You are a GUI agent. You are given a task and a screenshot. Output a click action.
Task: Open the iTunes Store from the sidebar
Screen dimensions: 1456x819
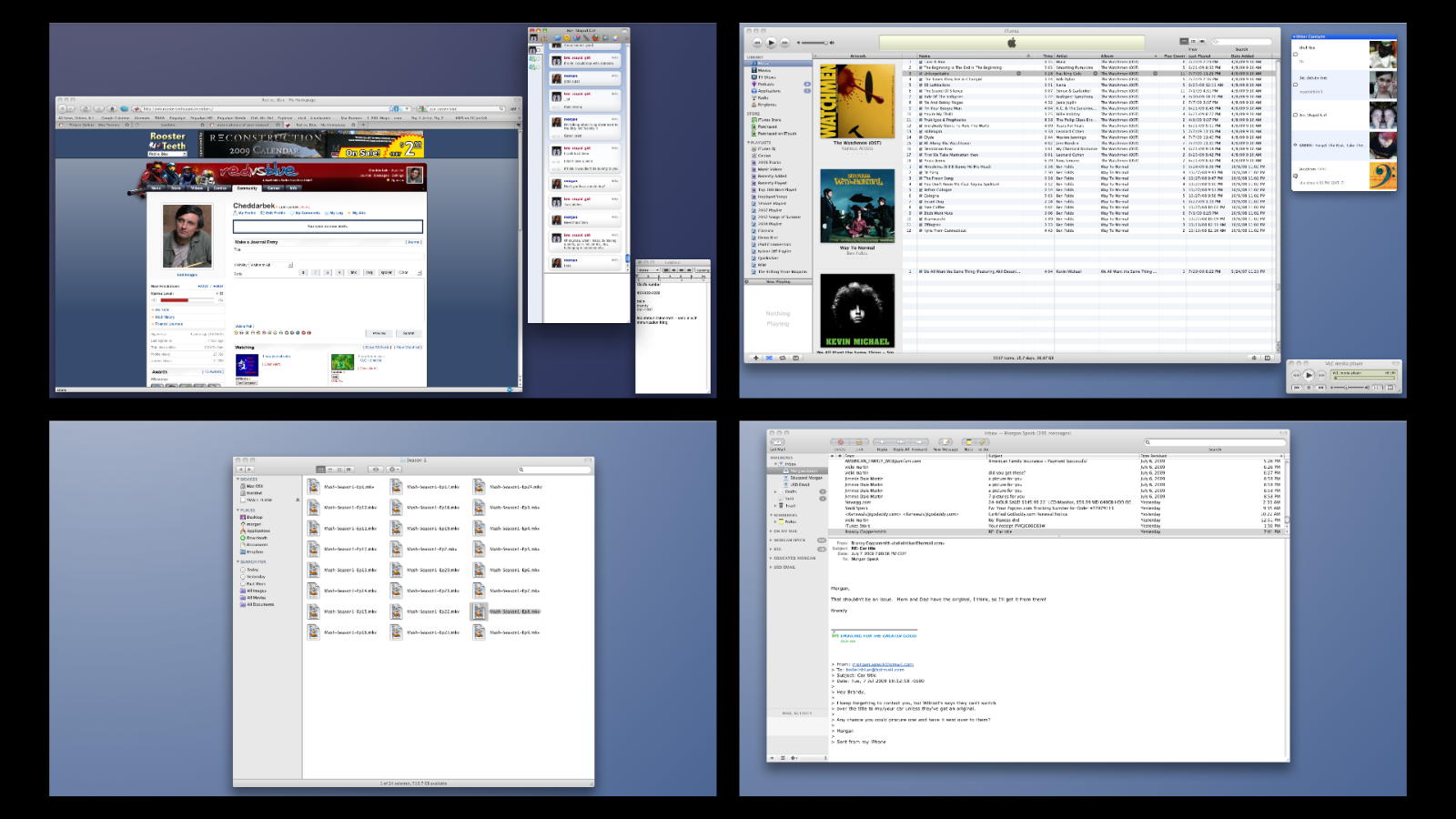coord(769,120)
